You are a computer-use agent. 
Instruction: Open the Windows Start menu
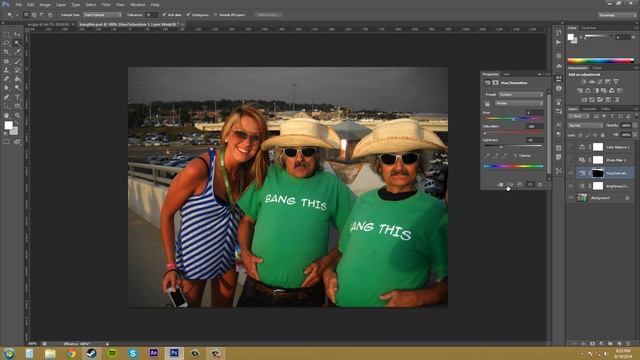[x=9, y=353]
